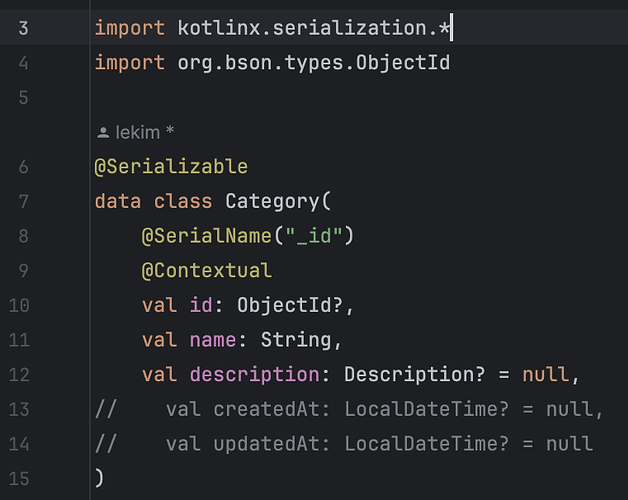Click line number 10 in the gutter
The height and width of the screenshot is (500, 628).
pyautogui.click(x=19, y=305)
